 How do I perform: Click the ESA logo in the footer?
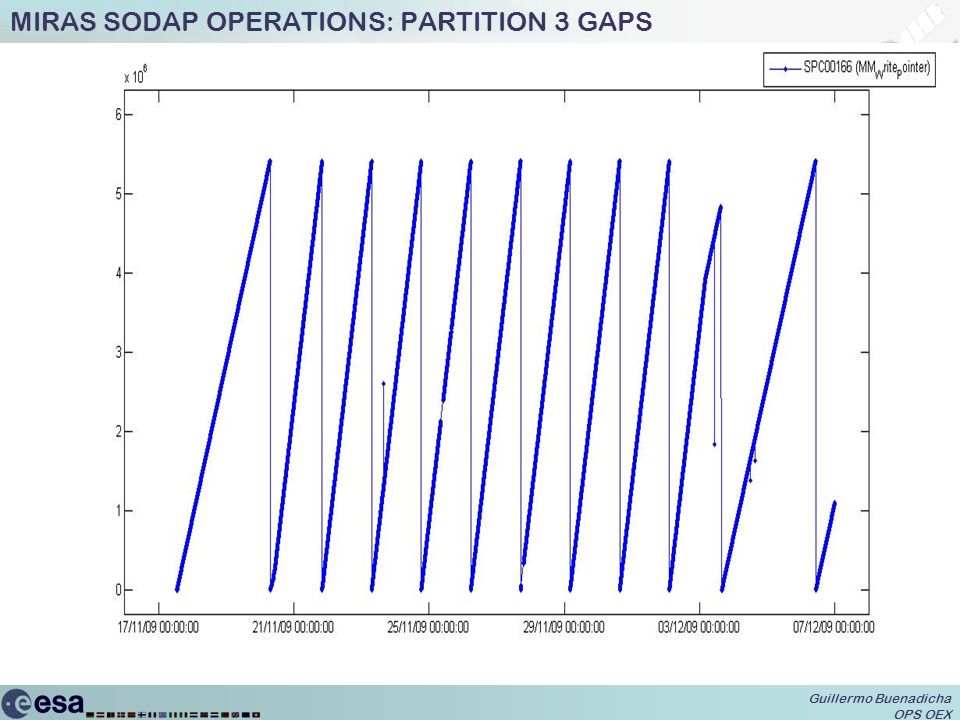[43, 702]
